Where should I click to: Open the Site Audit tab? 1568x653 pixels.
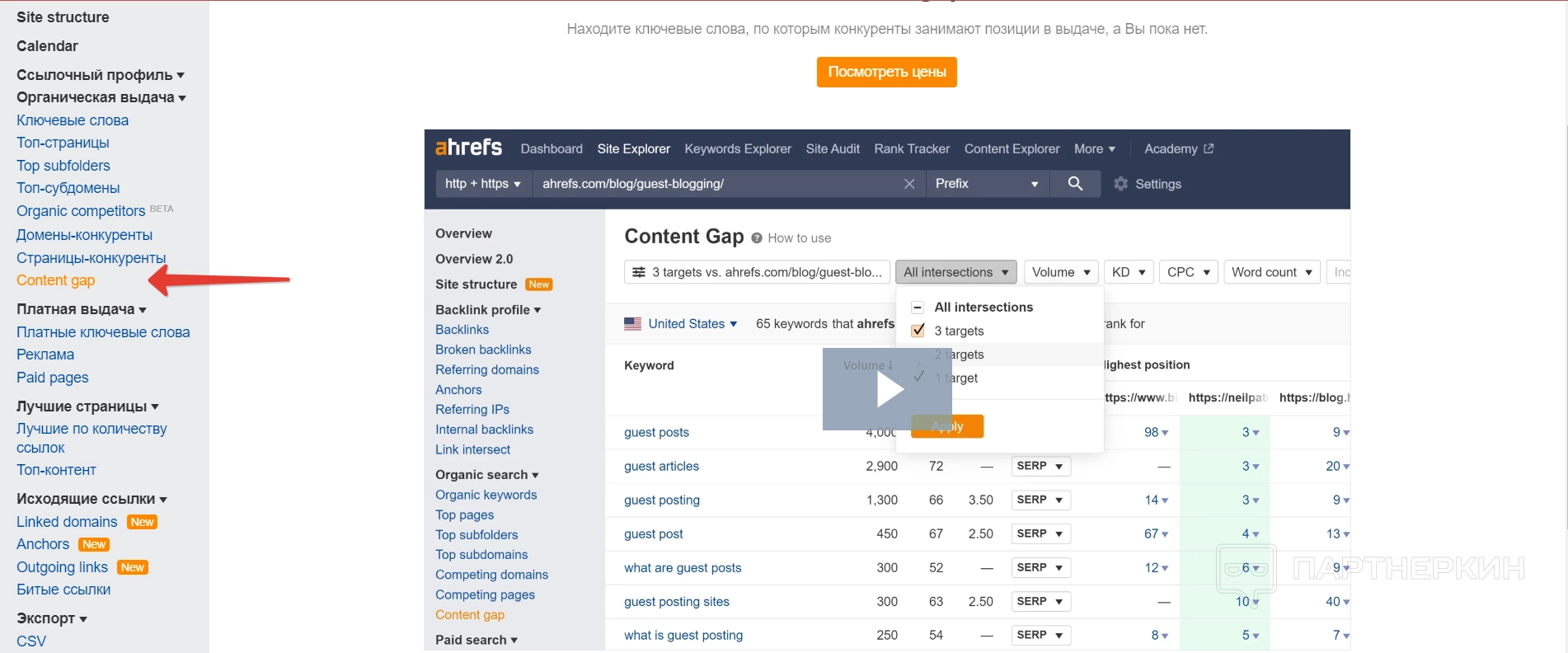[833, 149]
